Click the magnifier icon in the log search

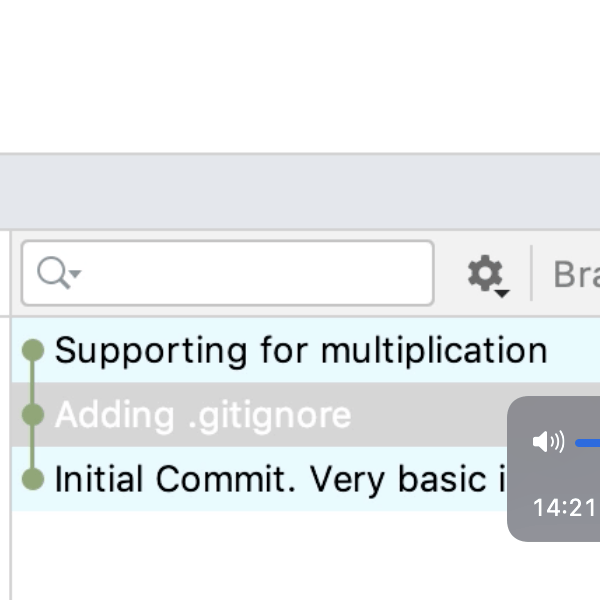52,271
